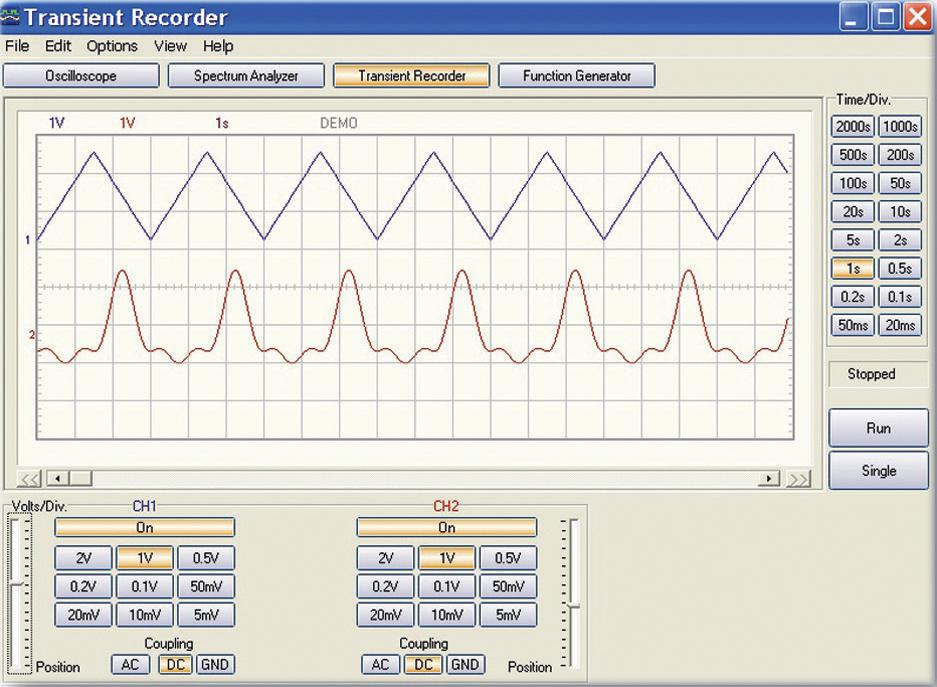Switch to the Oscilloscope tab
The image size is (937, 687).
[x=80, y=75]
